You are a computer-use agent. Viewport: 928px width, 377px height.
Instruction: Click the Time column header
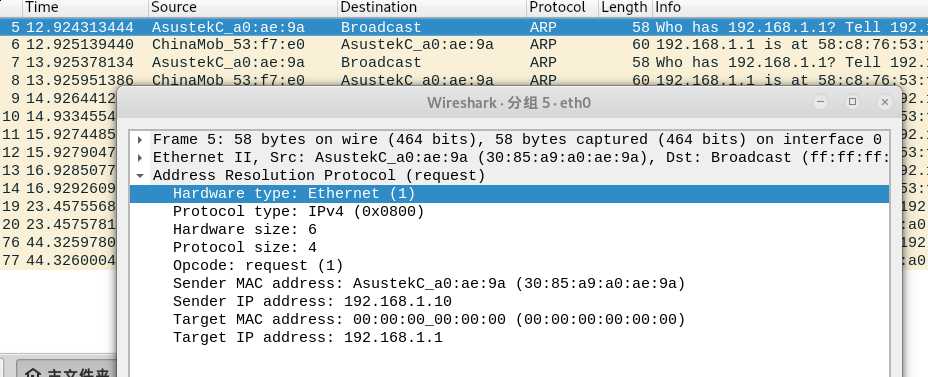[85, 8]
